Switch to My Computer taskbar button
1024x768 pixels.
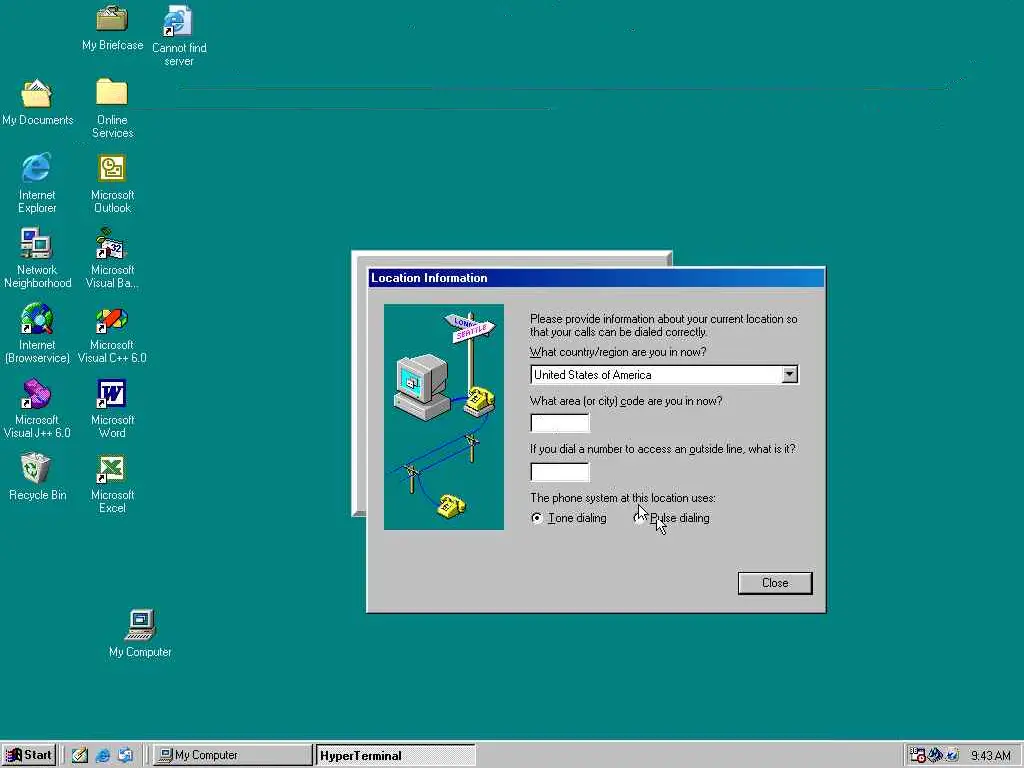pos(233,755)
